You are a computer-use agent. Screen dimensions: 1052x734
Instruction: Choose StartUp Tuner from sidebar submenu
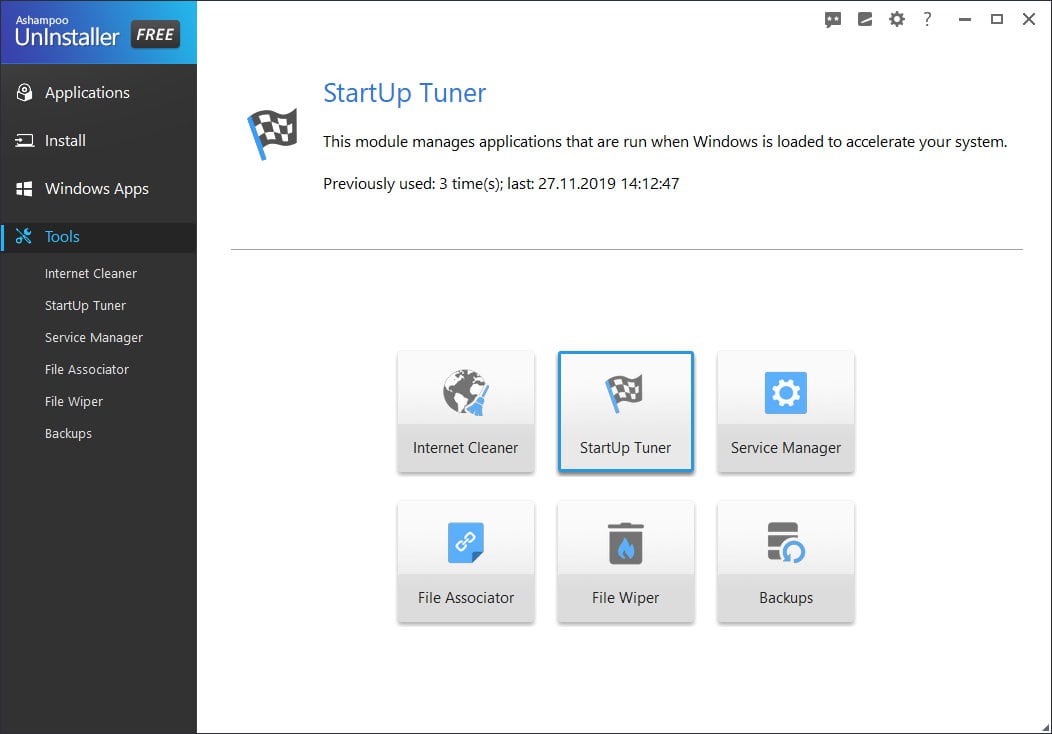85,306
